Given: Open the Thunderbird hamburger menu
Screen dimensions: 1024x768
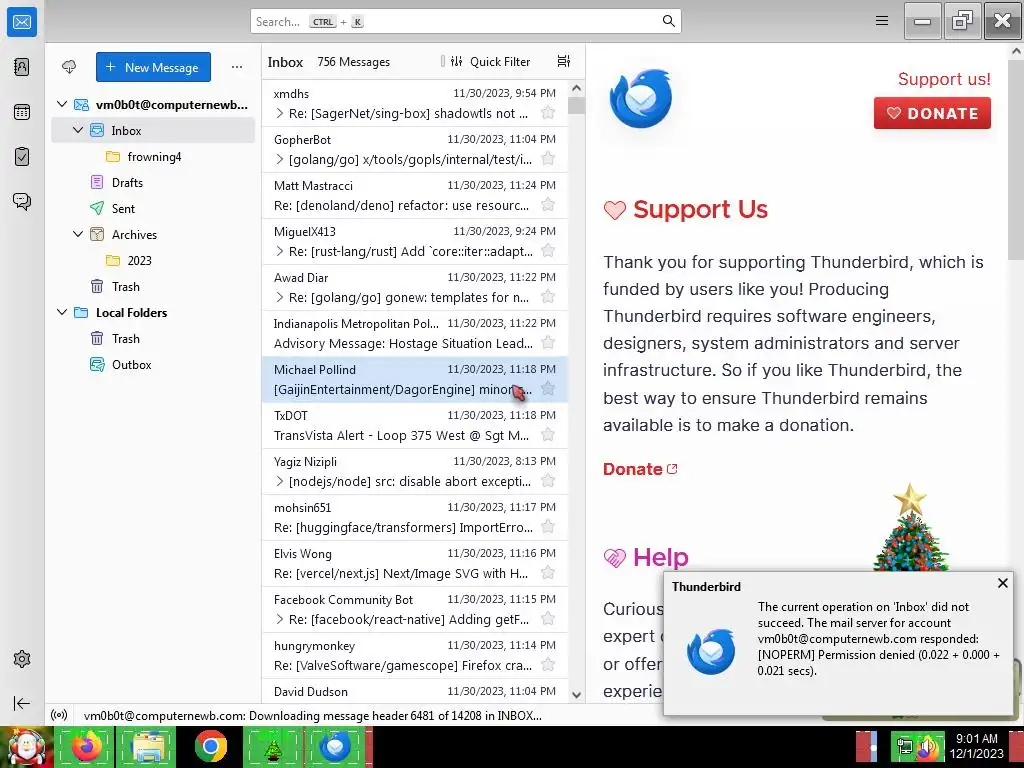Looking at the screenshot, I should [882, 21].
